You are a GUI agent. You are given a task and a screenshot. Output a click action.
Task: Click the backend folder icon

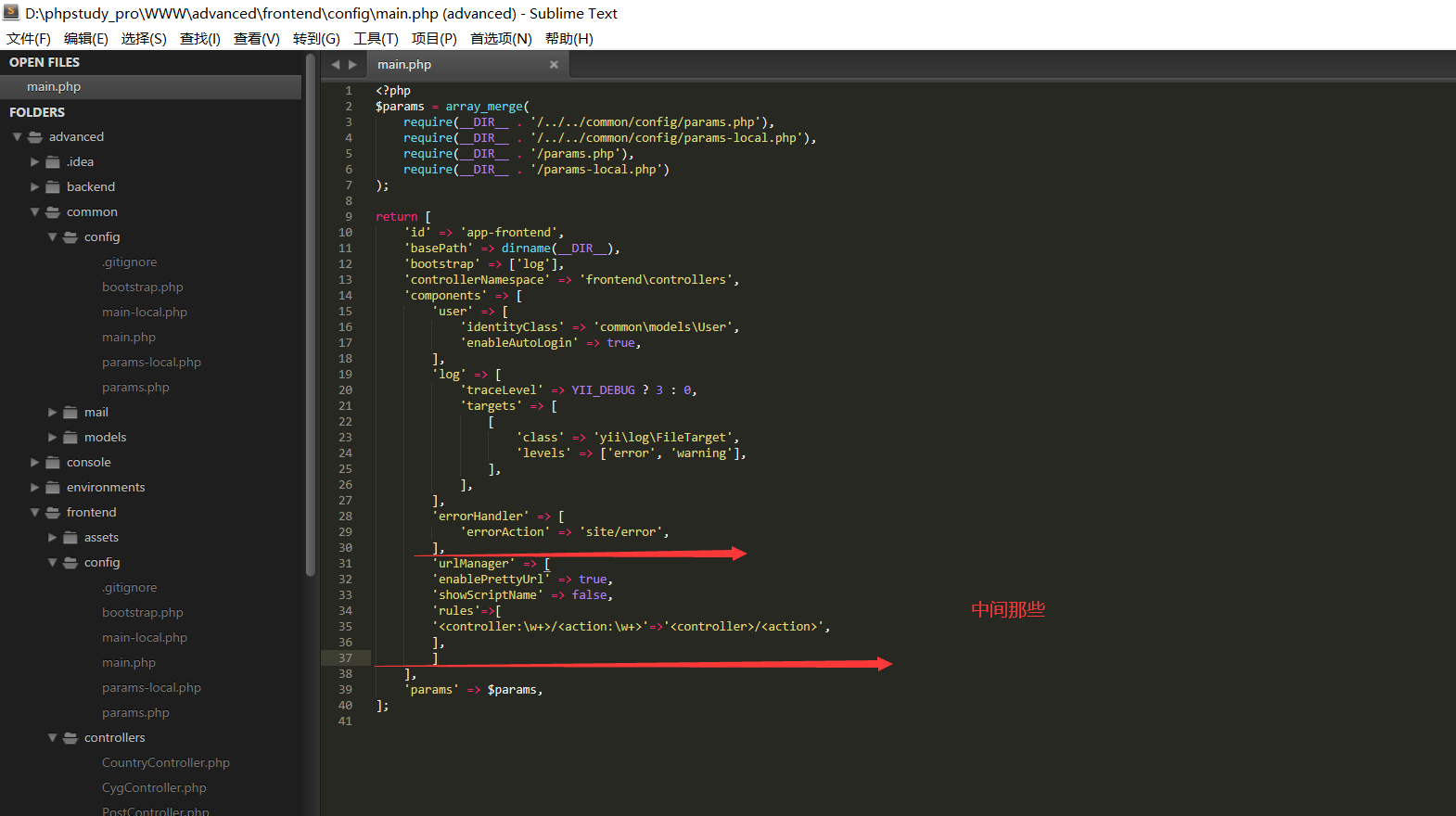point(53,186)
